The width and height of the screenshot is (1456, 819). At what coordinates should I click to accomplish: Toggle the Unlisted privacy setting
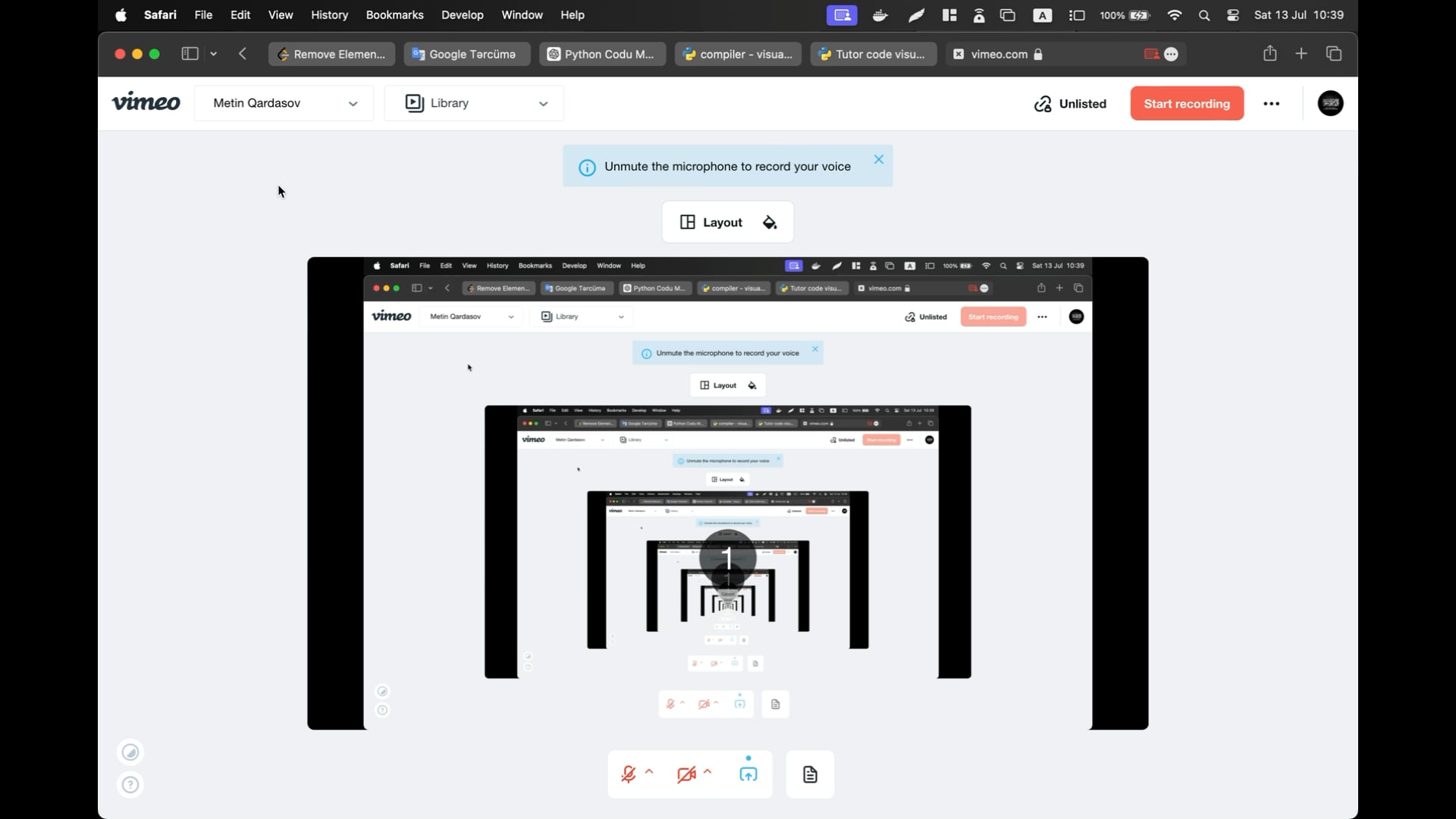(x=1070, y=104)
